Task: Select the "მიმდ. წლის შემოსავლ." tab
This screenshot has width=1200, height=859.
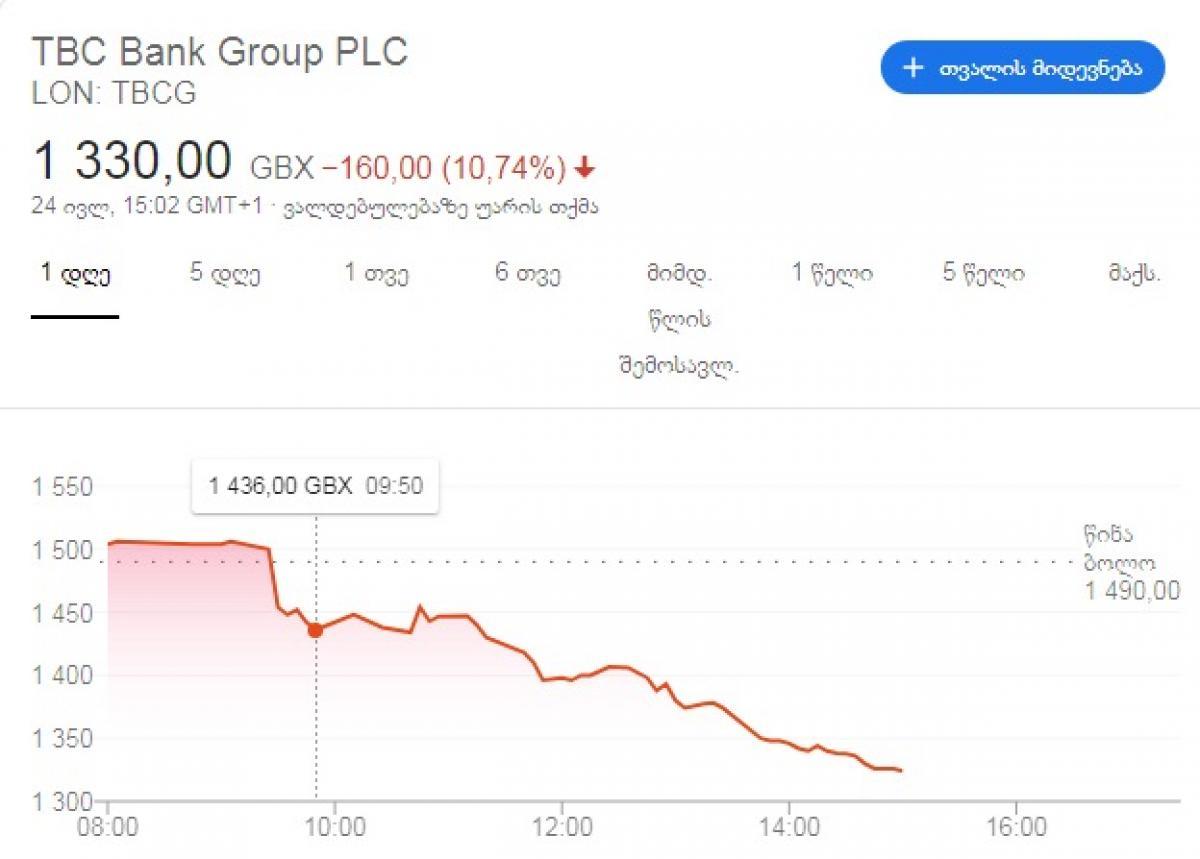Action: [679, 320]
